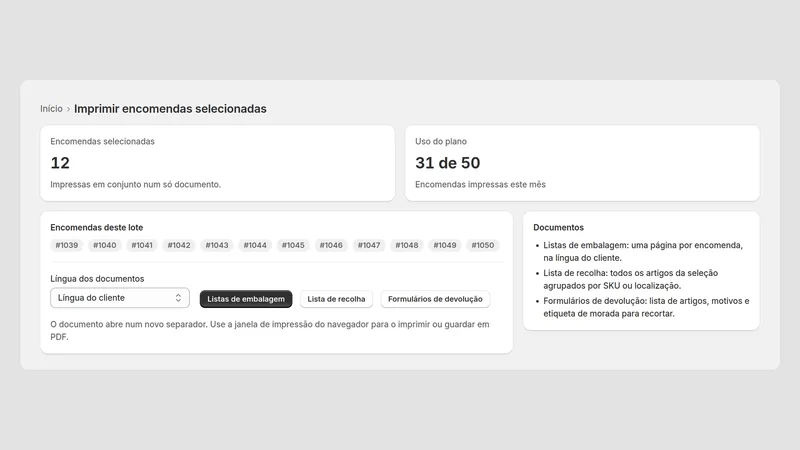Image resolution: width=800 pixels, height=450 pixels.
Task: Click the Encomendas impressas este mês text
Action: [481, 184]
